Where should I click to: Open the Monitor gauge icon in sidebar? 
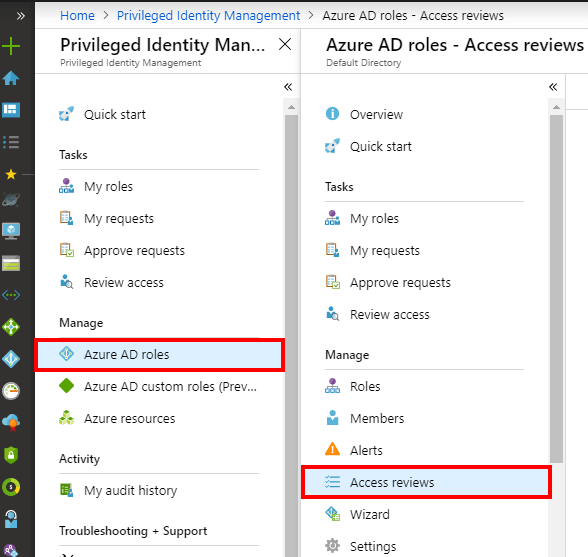[11, 391]
